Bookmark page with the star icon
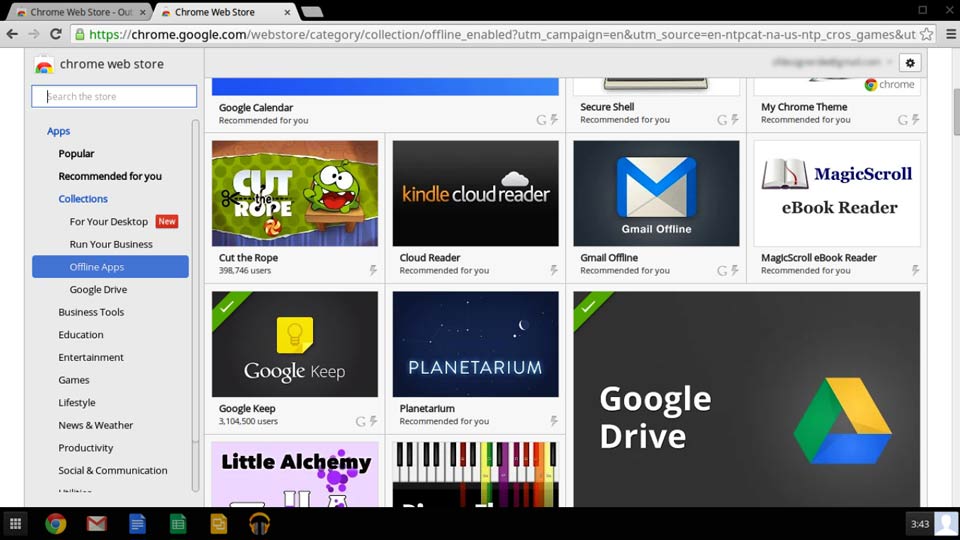The height and width of the screenshot is (540, 960). click(x=926, y=34)
